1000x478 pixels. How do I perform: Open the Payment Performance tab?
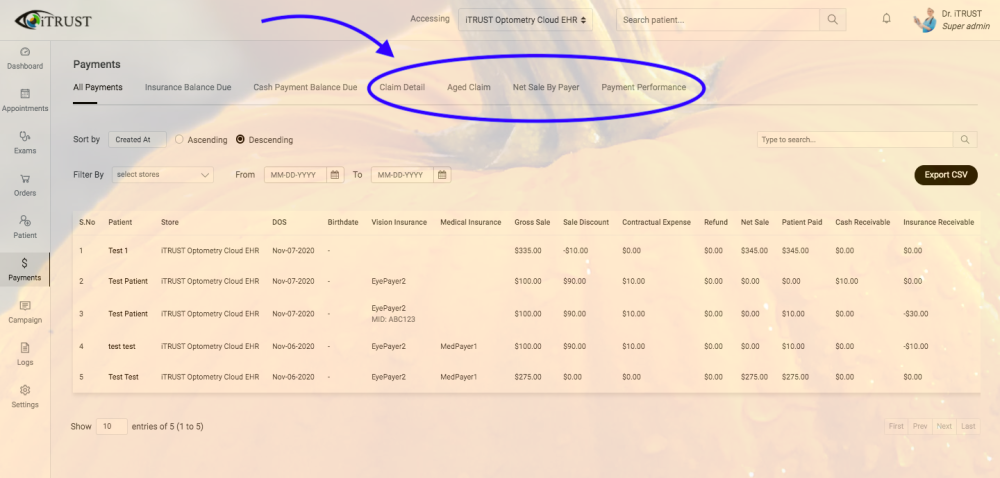(643, 87)
